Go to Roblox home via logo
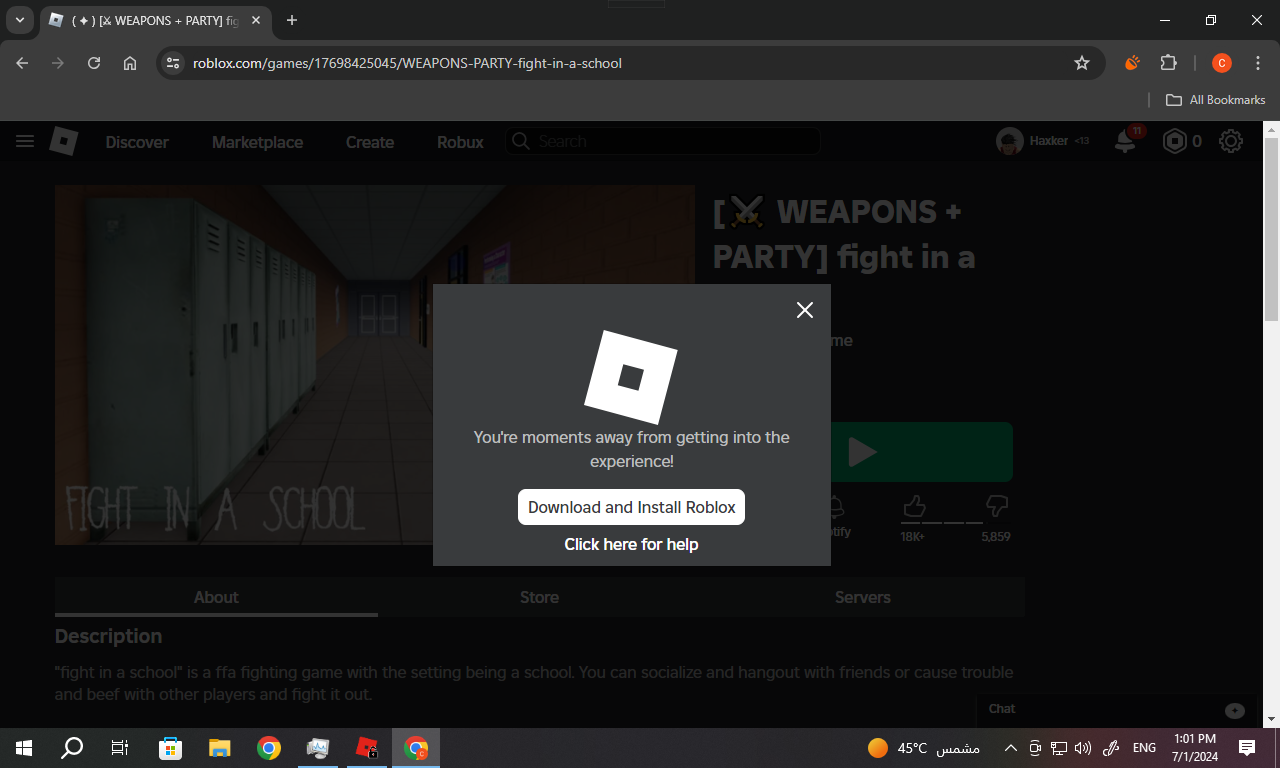Image resolution: width=1280 pixels, height=768 pixels. click(64, 142)
